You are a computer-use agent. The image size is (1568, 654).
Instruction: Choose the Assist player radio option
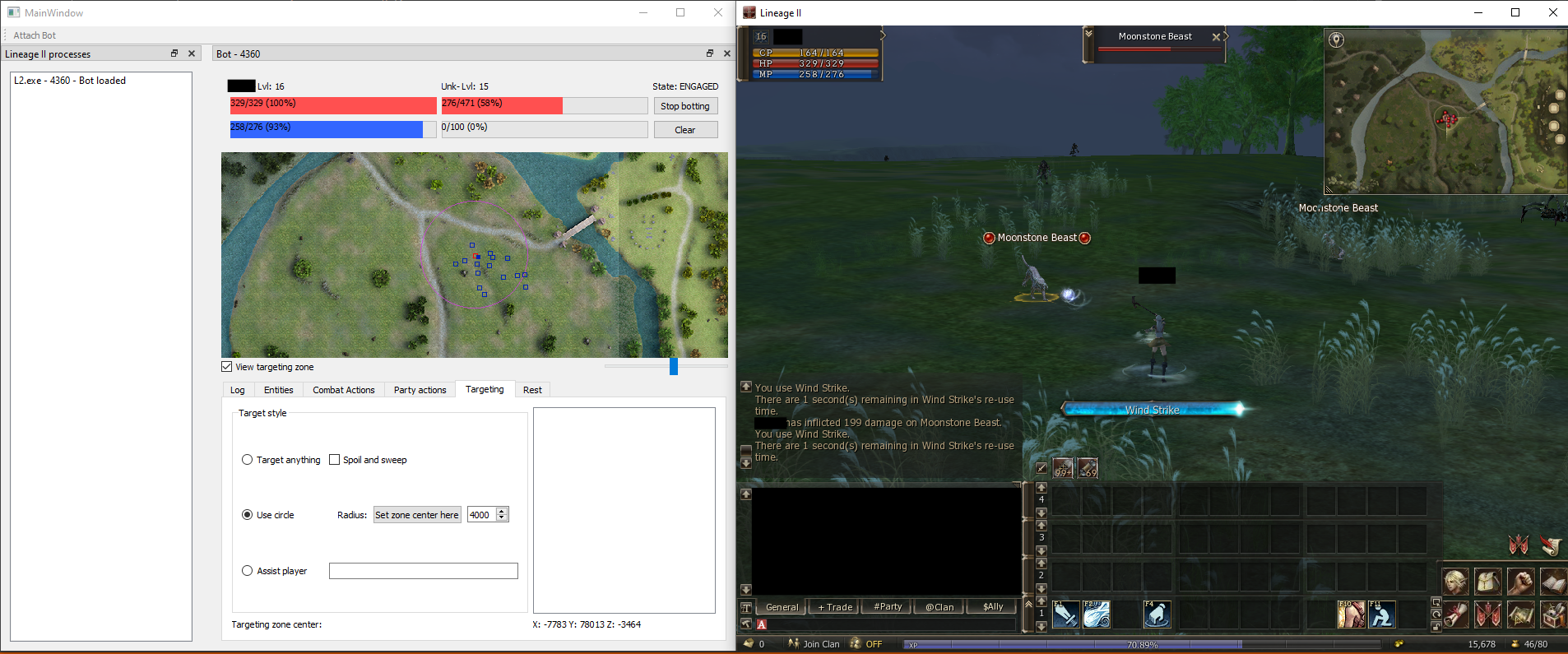247,571
